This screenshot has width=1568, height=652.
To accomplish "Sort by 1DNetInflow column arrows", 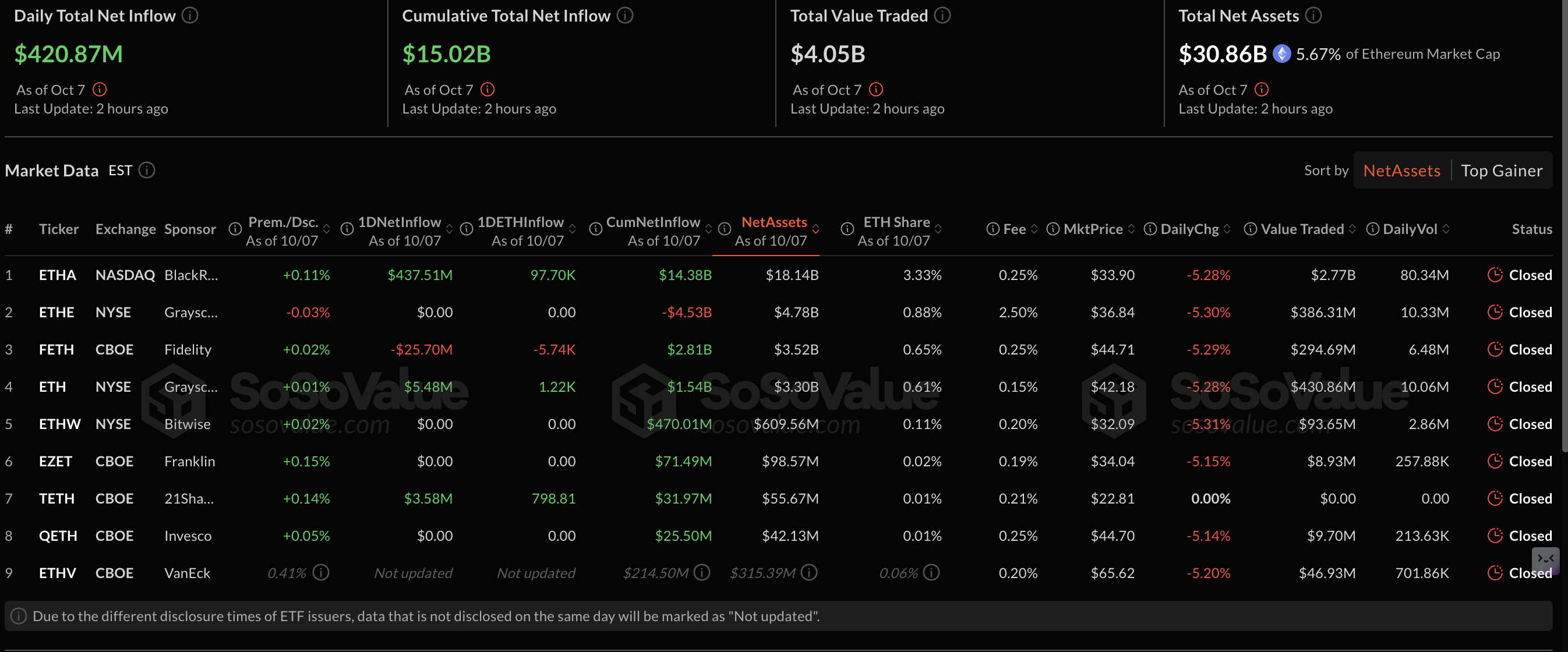I will [449, 229].
